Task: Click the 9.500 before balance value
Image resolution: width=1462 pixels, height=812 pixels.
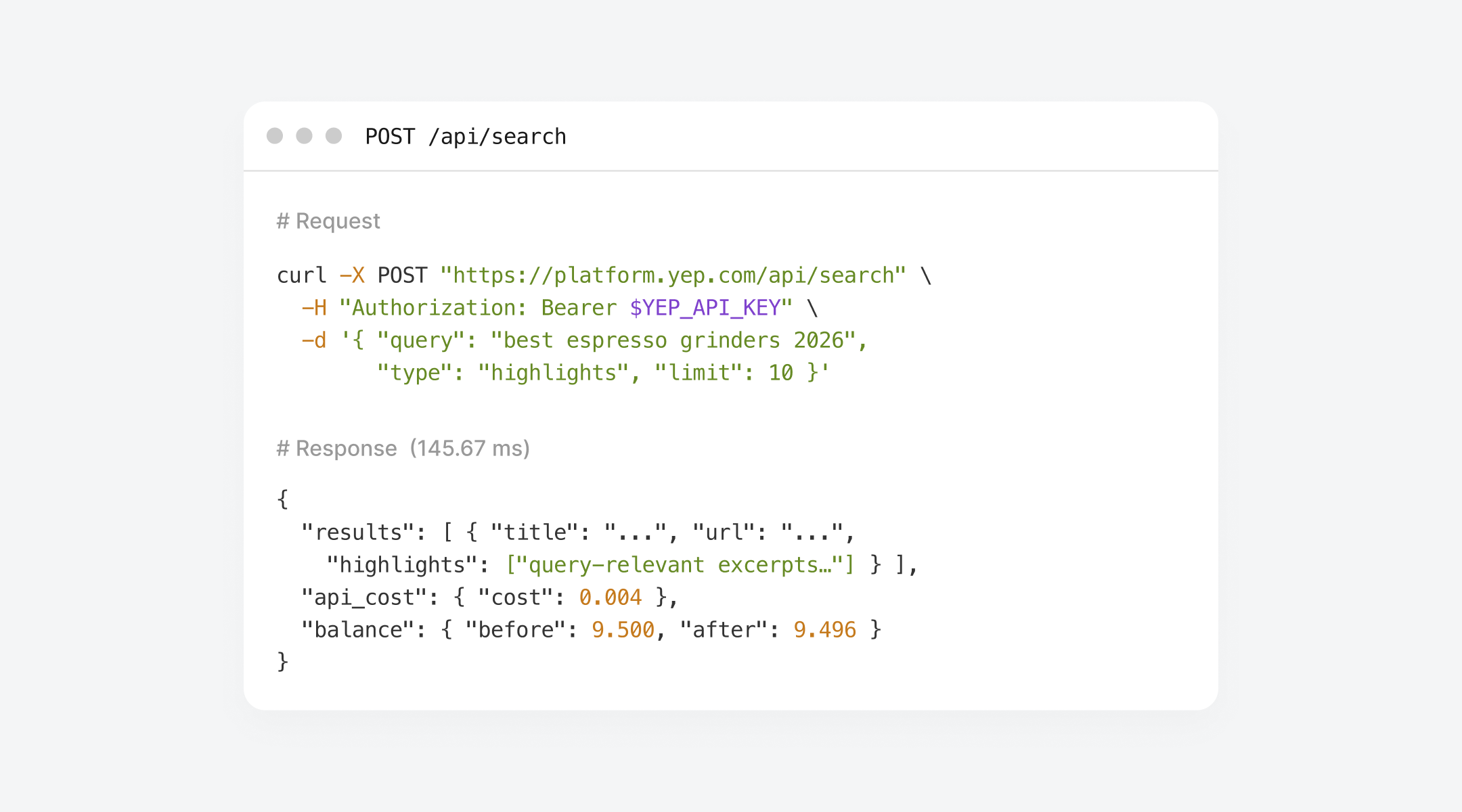Action: coord(623,630)
